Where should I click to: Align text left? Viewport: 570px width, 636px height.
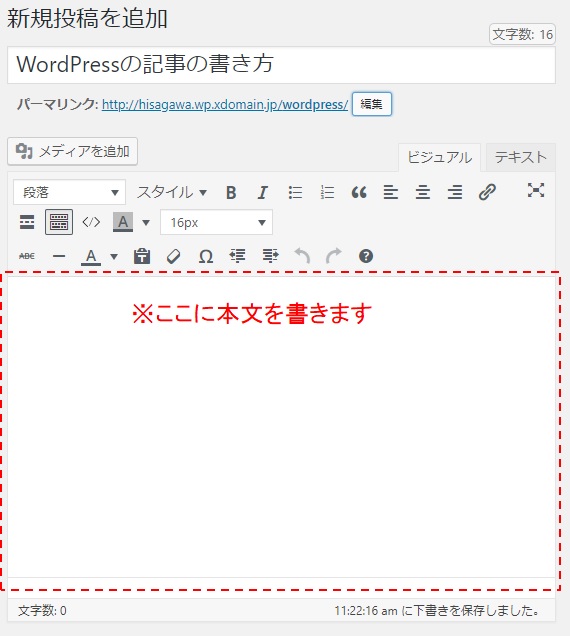click(x=391, y=192)
